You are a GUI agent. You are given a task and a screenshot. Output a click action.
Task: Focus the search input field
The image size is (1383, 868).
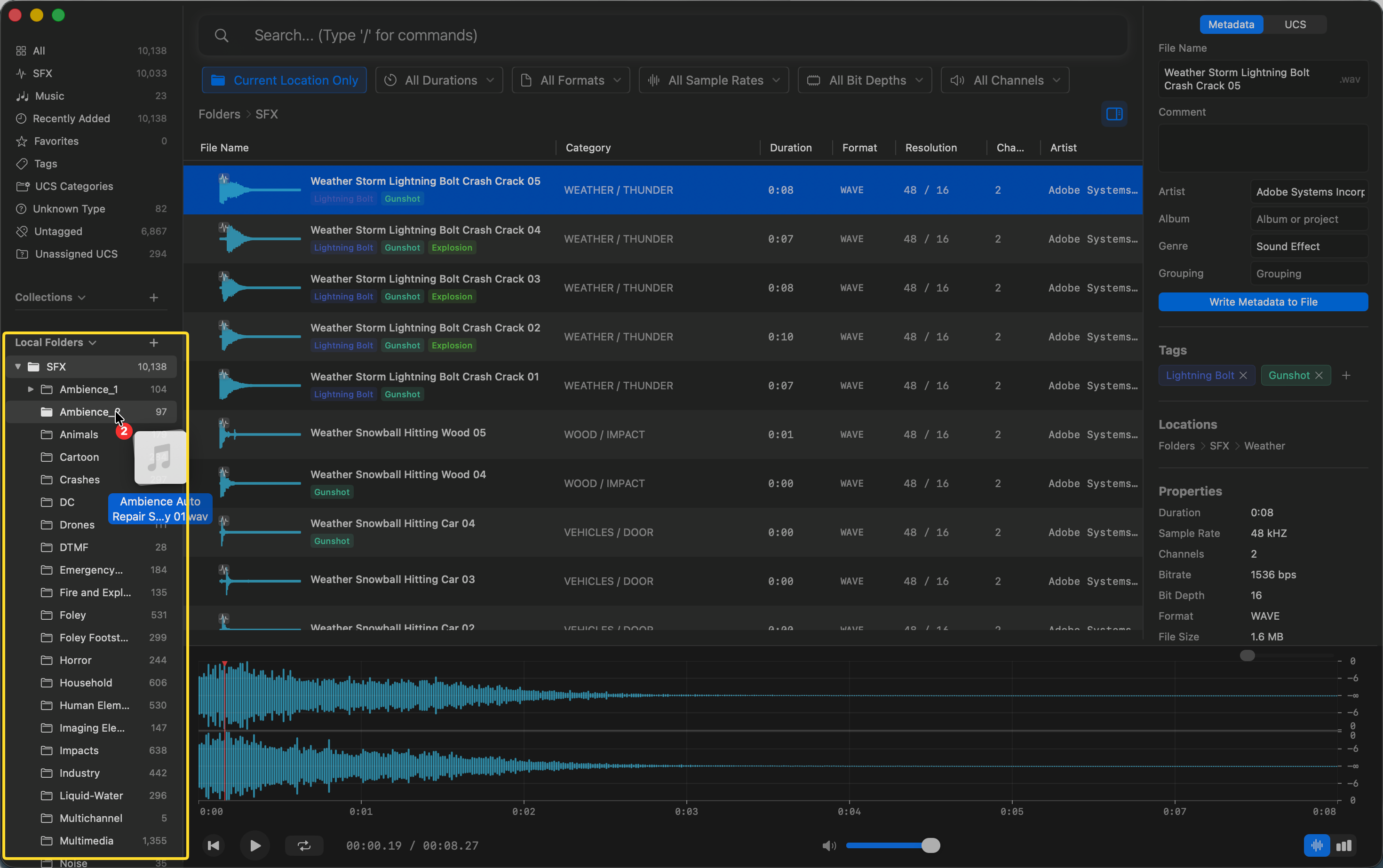(x=663, y=36)
